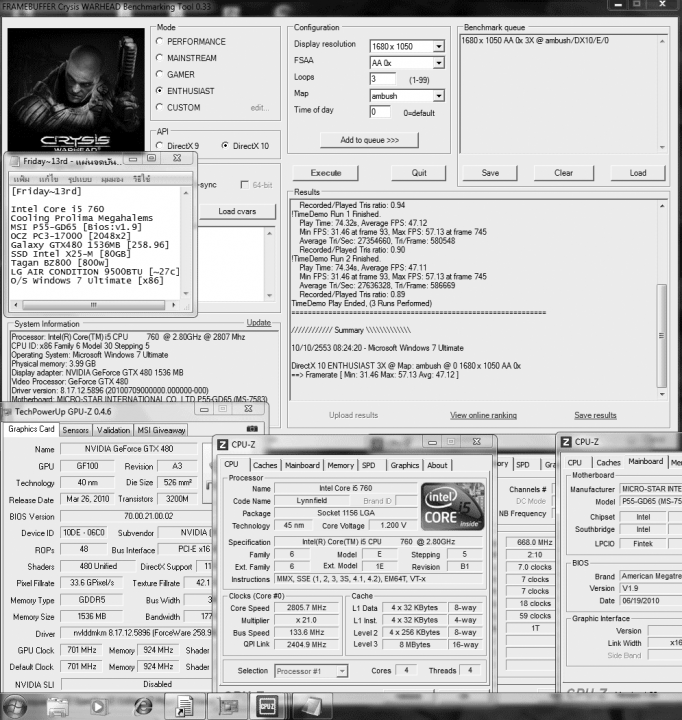Viewport: 682px width, 720px height.
Task: Click the document shortcut taskbar icon
Action: [185, 706]
